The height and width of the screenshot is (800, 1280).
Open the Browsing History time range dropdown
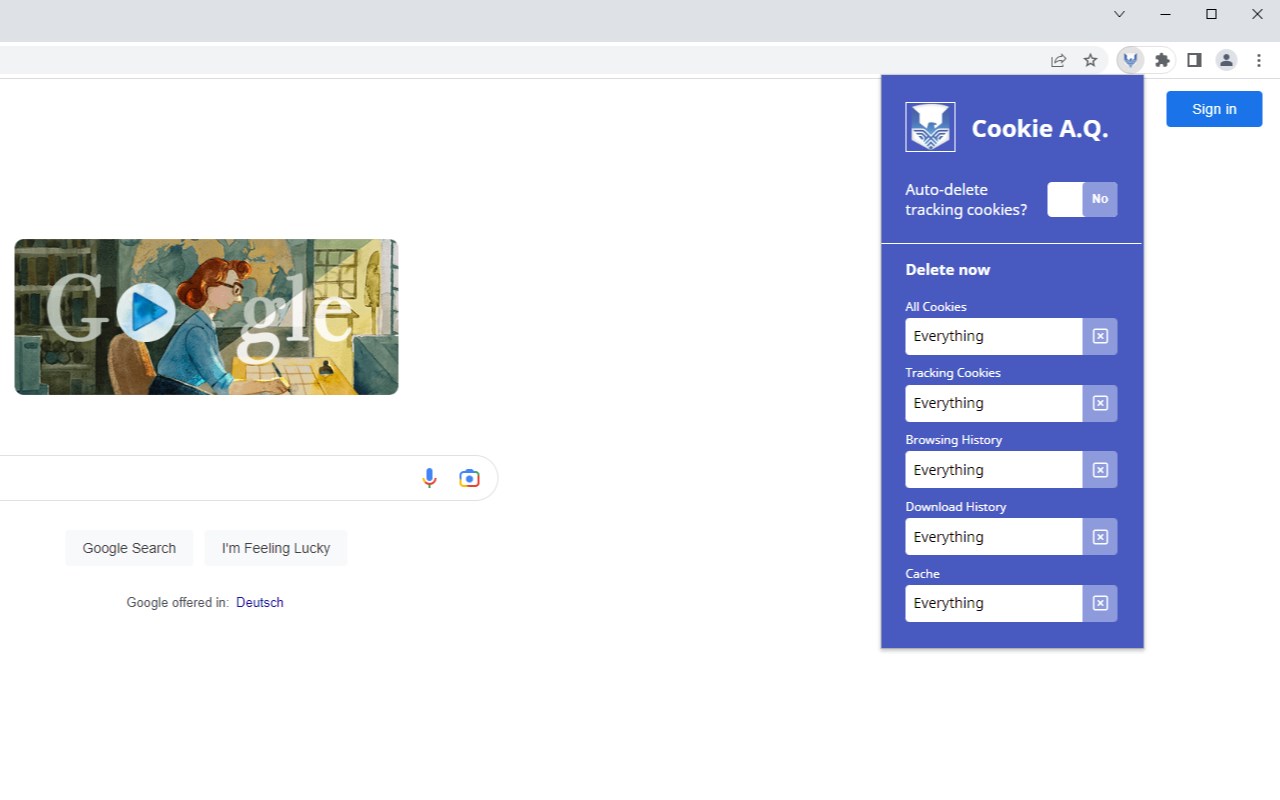(x=994, y=470)
